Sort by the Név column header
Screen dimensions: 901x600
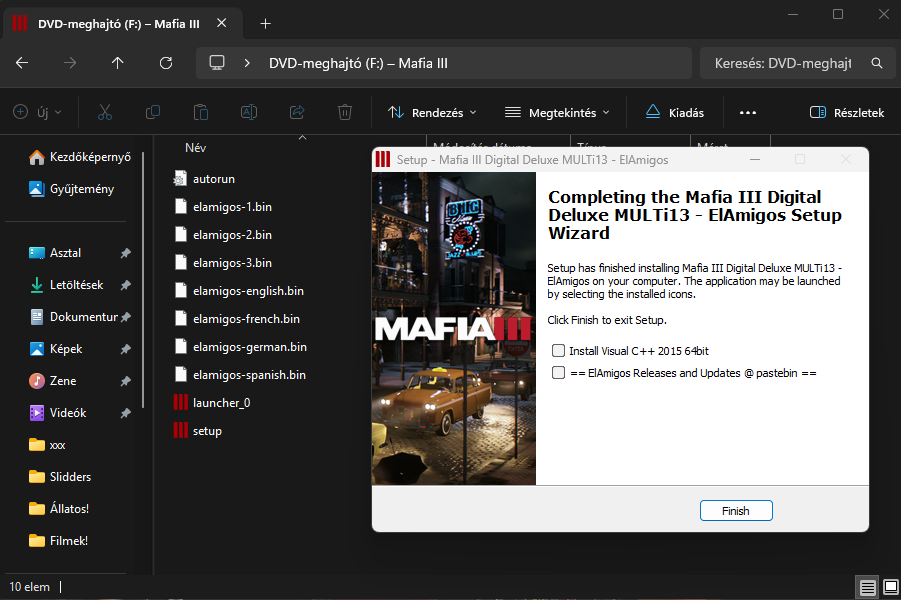pyautogui.click(x=195, y=148)
